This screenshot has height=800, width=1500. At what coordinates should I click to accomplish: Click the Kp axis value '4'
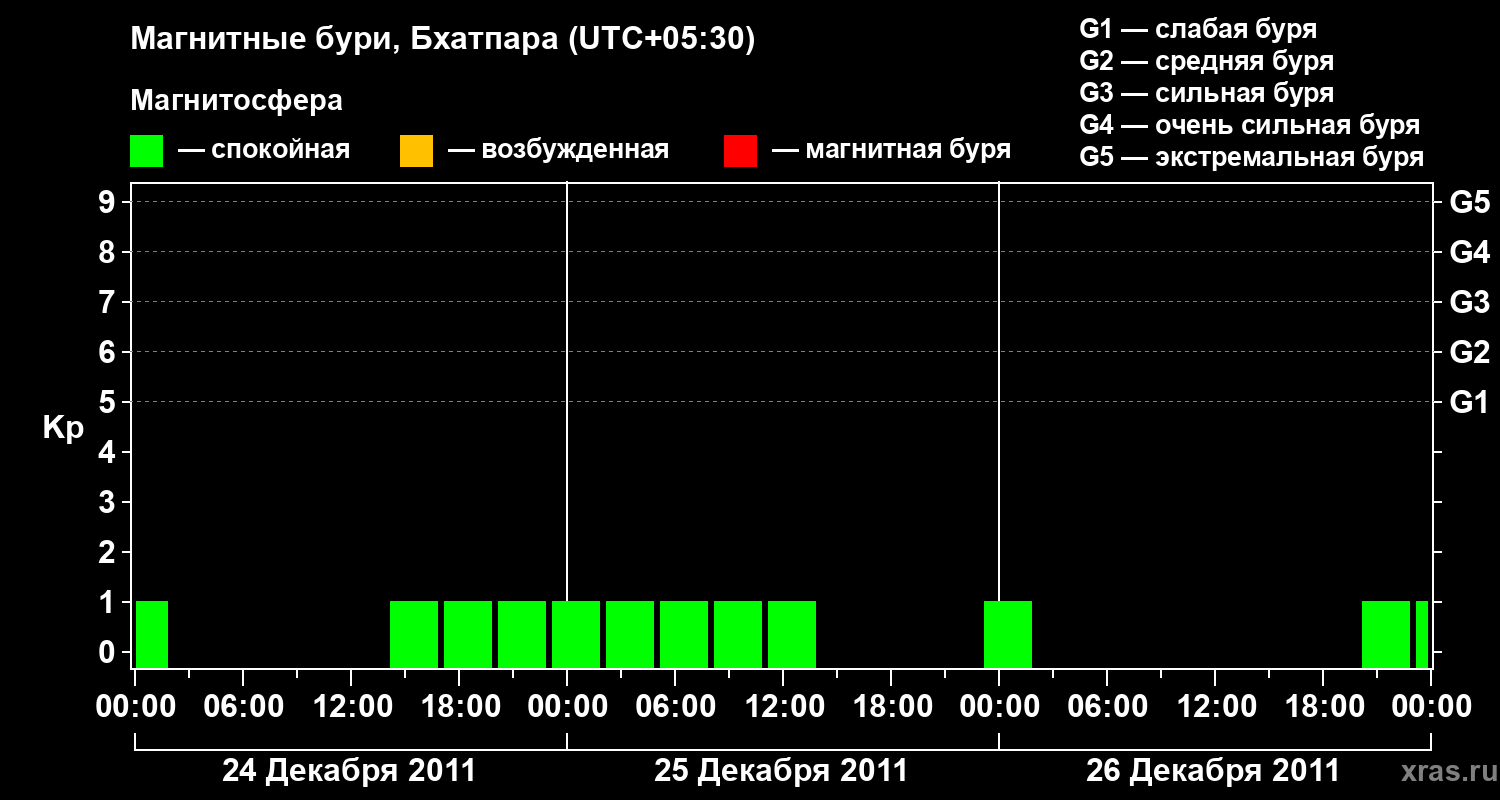[x=109, y=452]
